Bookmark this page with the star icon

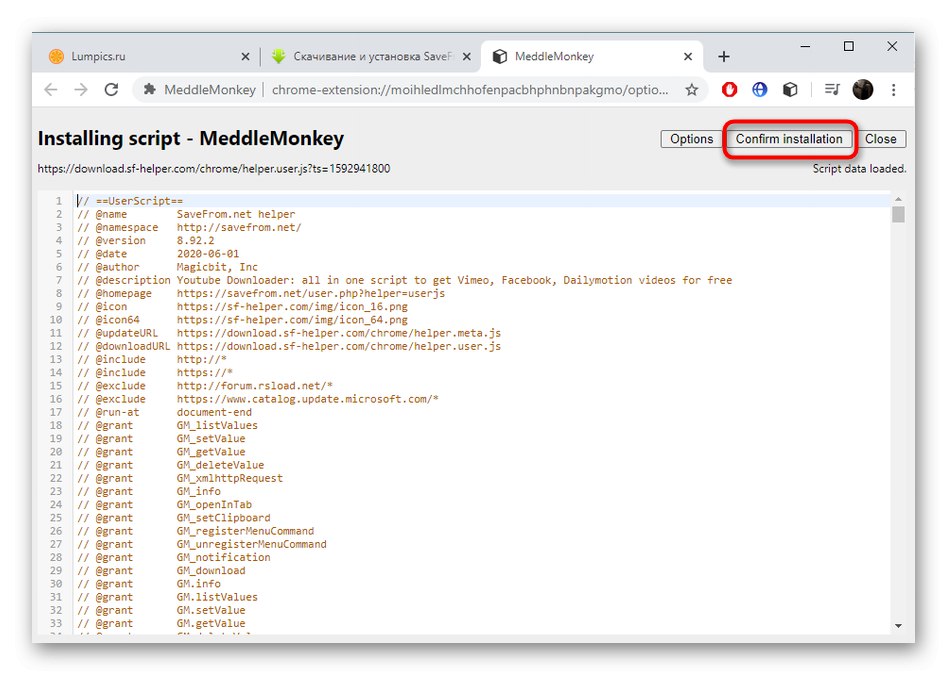pos(692,90)
